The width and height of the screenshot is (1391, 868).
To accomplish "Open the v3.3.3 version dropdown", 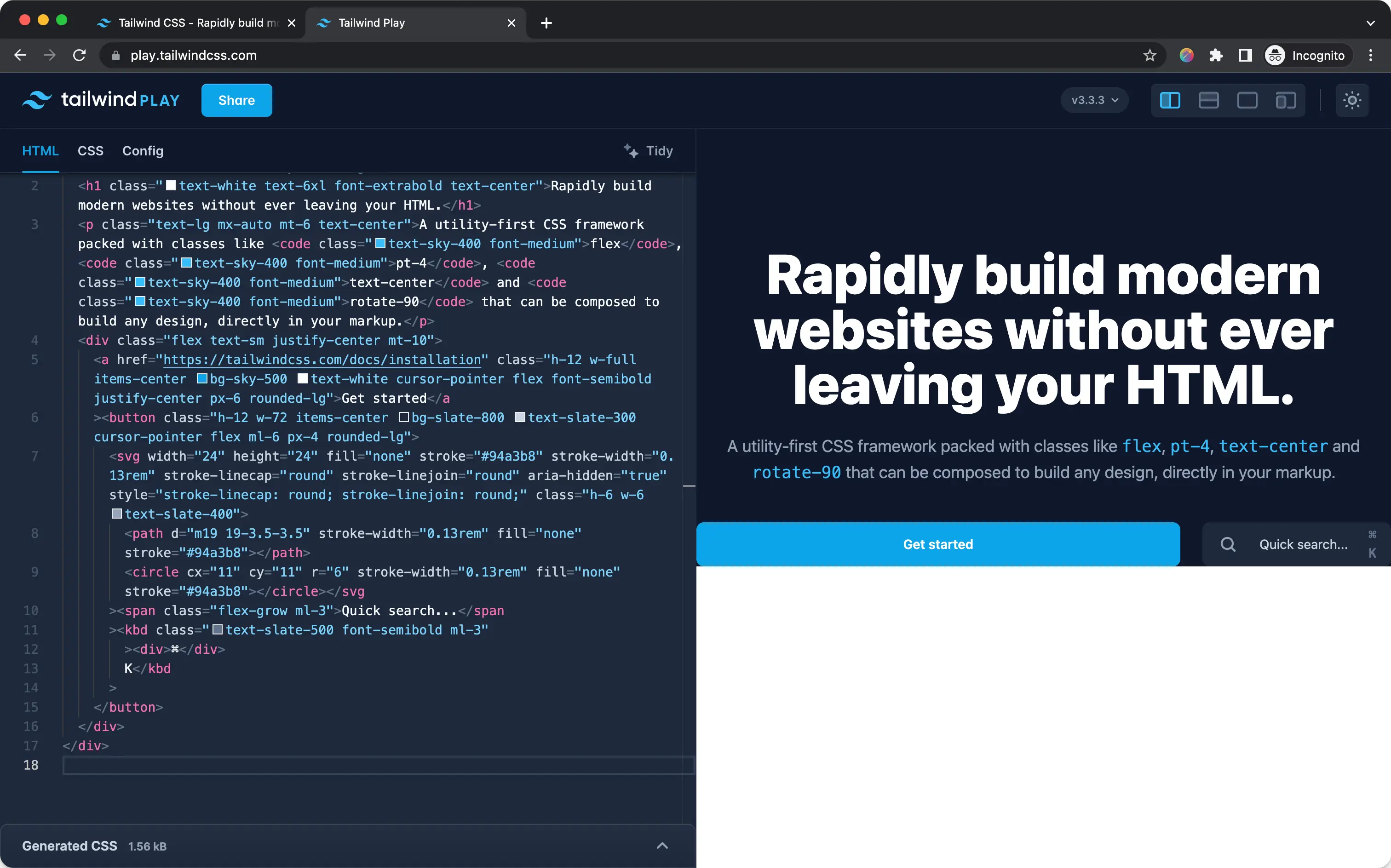I will (x=1095, y=100).
